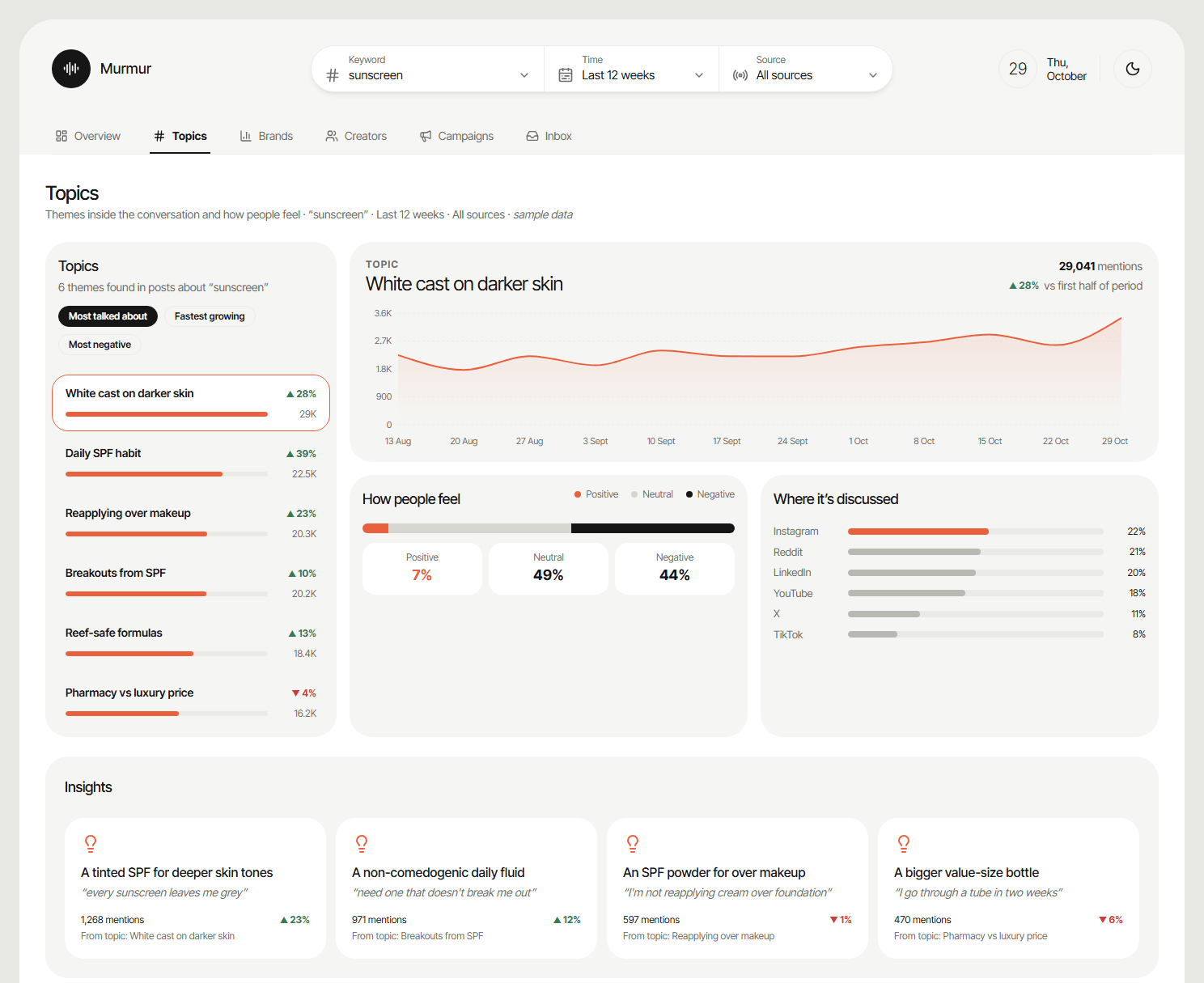The height and width of the screenshot is (983, 1204).
Task: Click the Campaigns megaphone icon
Action: pos(426,136)
